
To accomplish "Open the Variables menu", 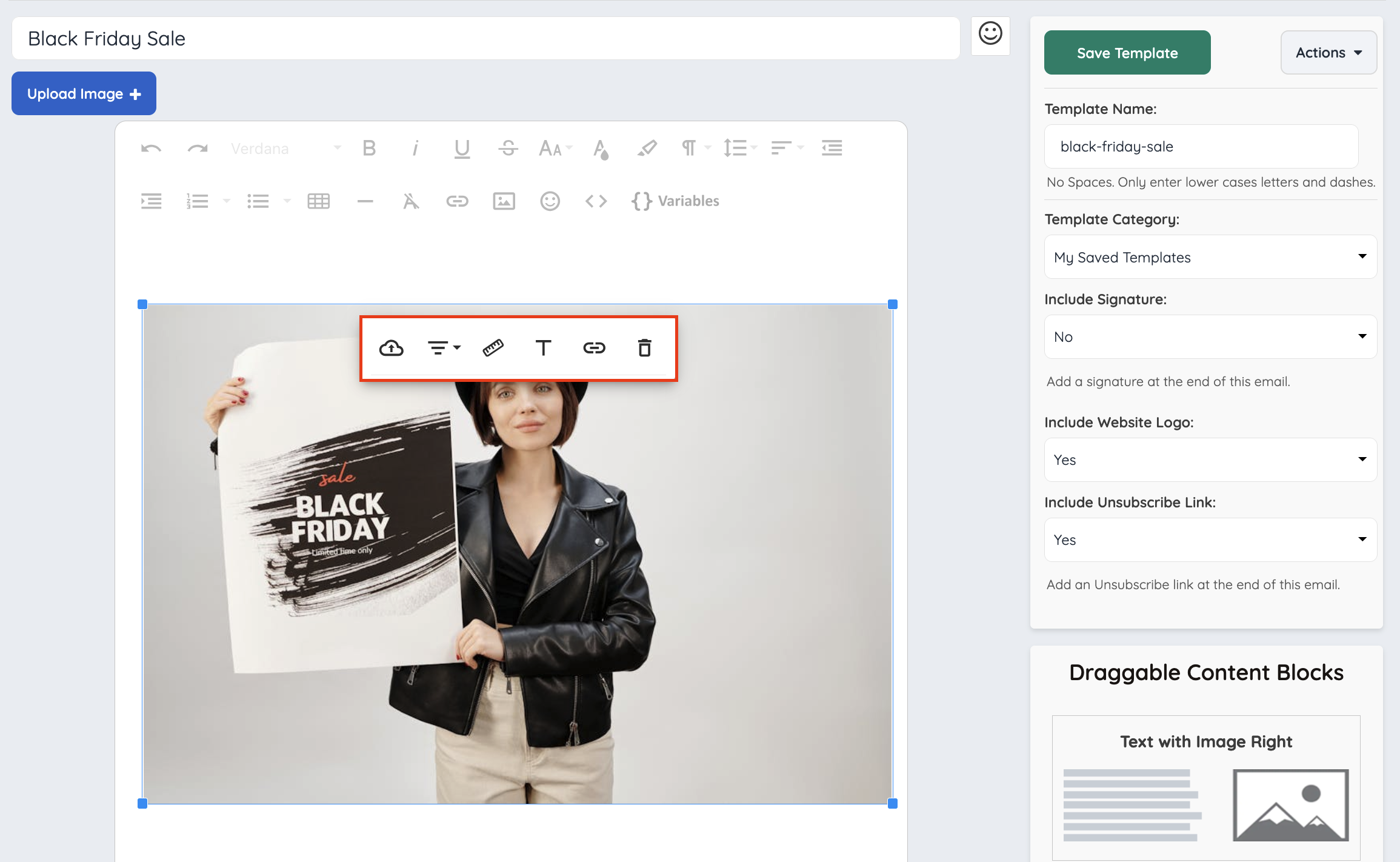I will point(675,201).
